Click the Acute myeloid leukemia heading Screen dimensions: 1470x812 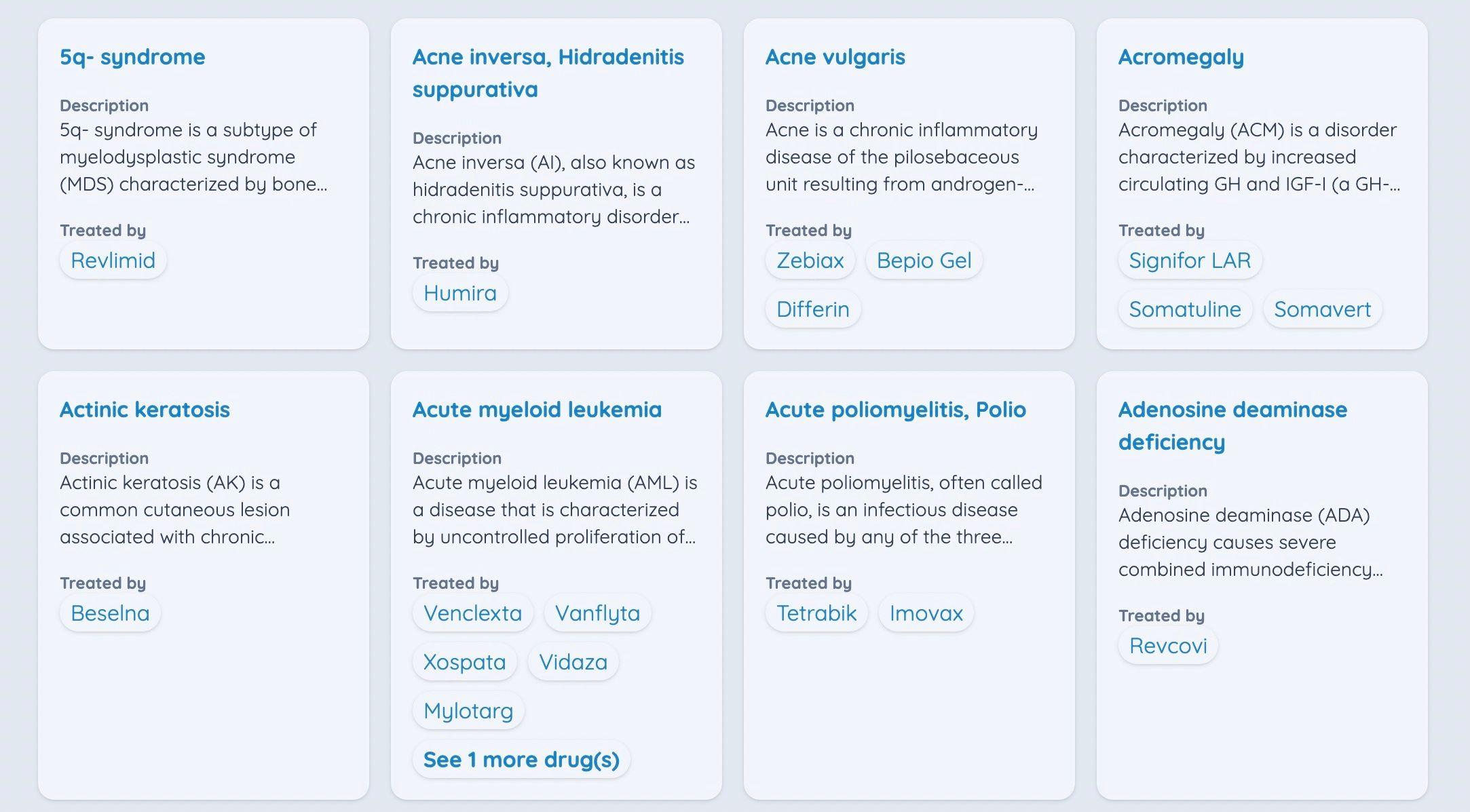coord(537,410)
